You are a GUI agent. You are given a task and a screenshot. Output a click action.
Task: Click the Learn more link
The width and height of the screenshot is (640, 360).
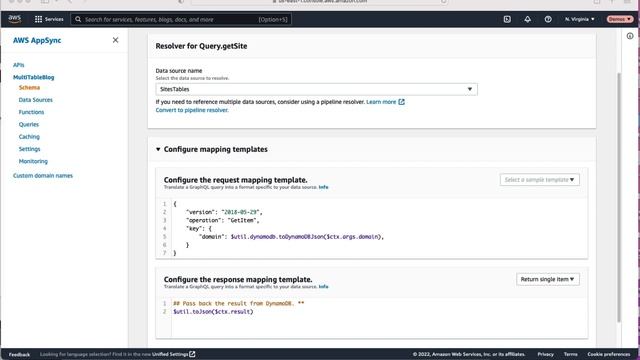(381, 102)
